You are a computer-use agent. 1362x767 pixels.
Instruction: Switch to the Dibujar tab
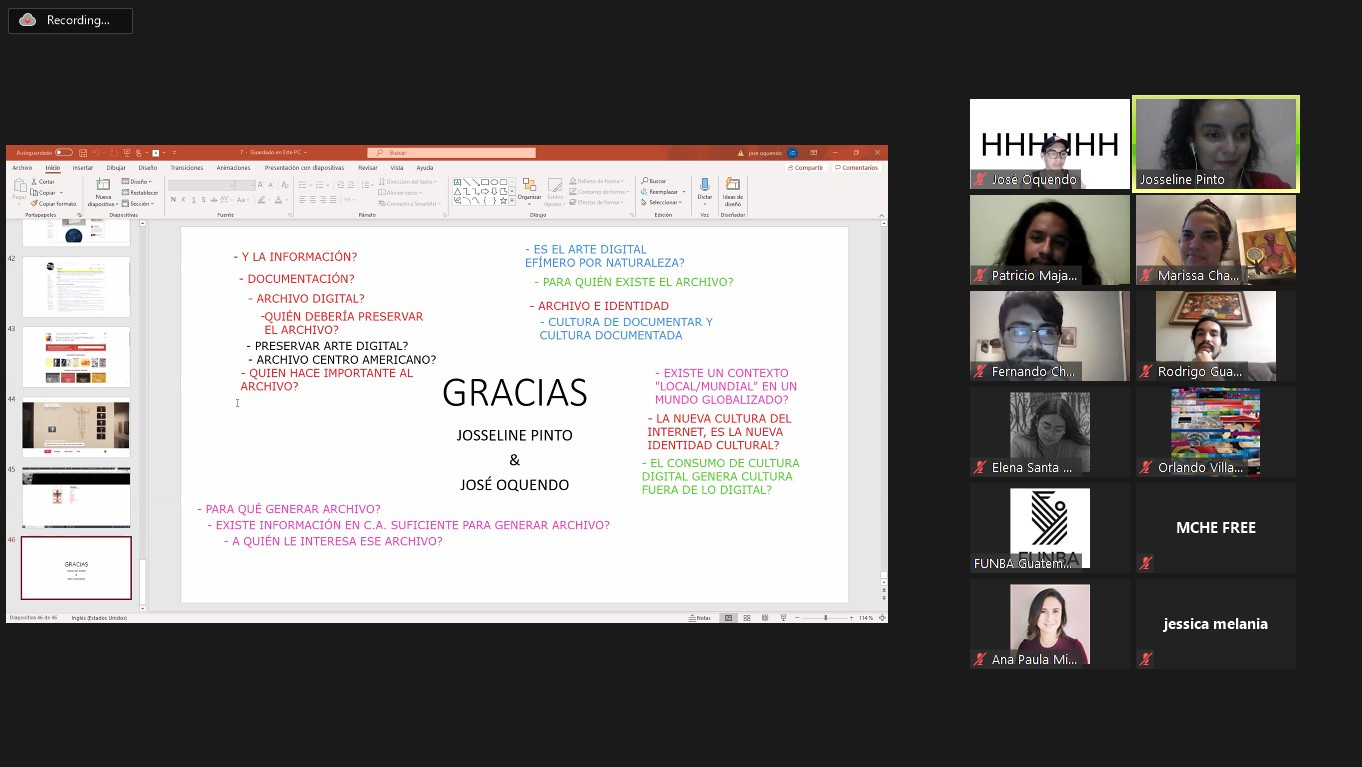[116, 168]
